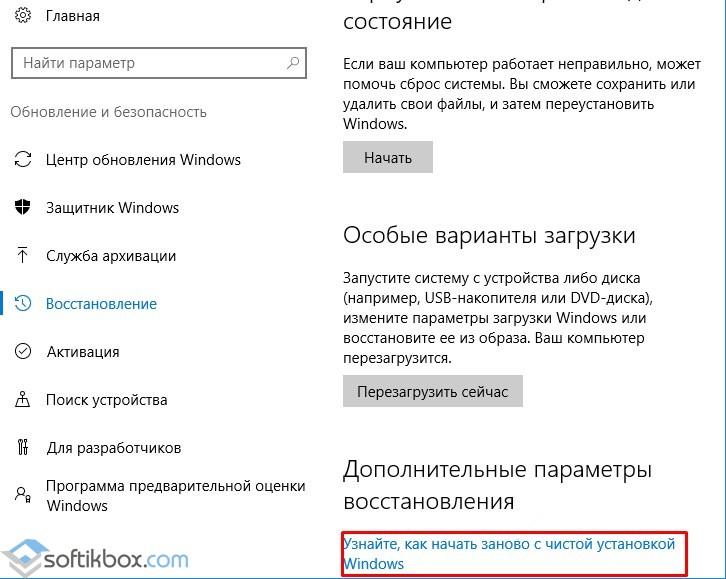Click the Главная gear icon
Image resolution: width=726 pixels, height=579 pixels.
tap(23, 17)
